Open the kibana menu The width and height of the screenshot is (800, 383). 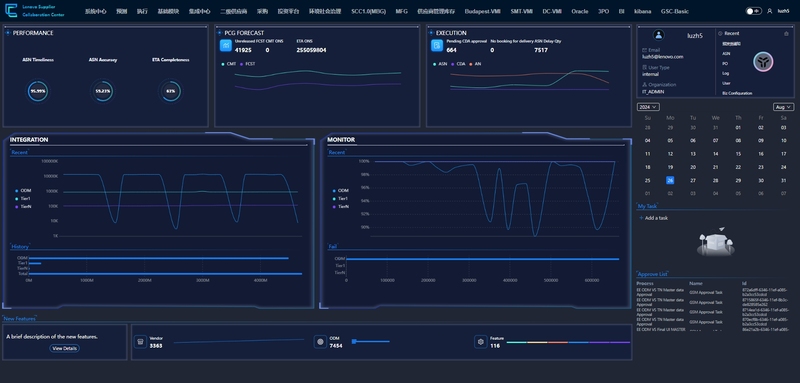point(642,11)
